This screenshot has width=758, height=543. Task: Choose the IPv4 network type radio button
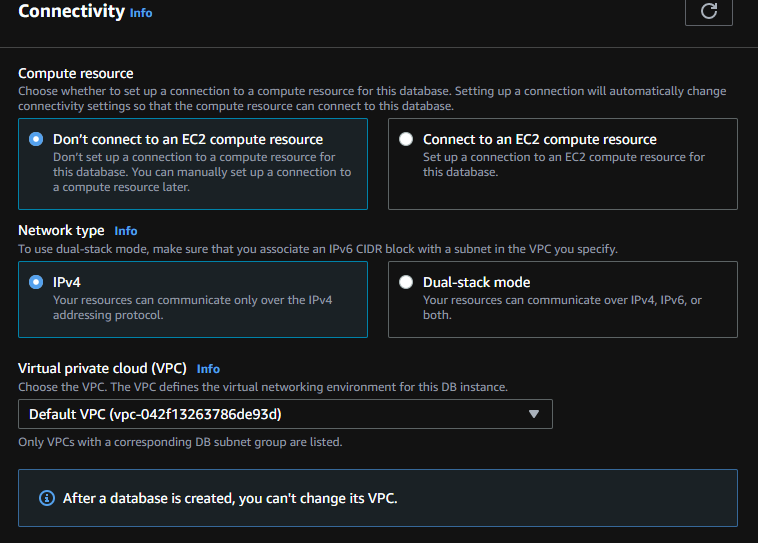pos(37,282)
